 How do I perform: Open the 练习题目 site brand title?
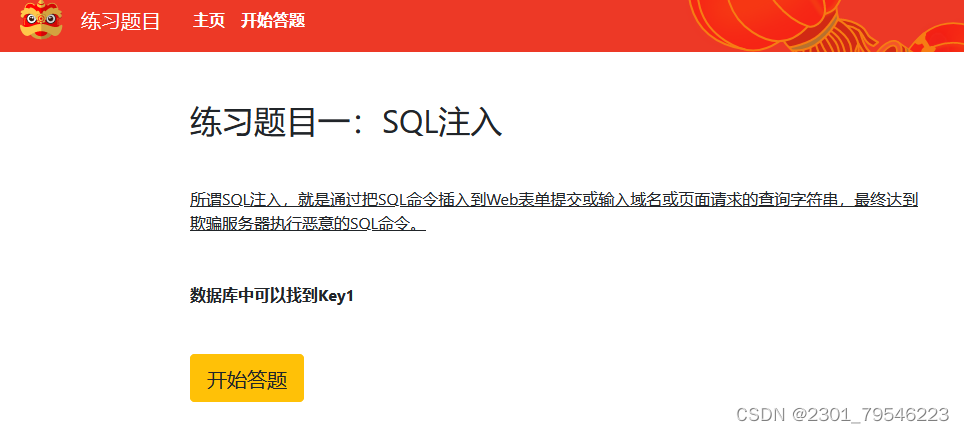tap(120, 21)
